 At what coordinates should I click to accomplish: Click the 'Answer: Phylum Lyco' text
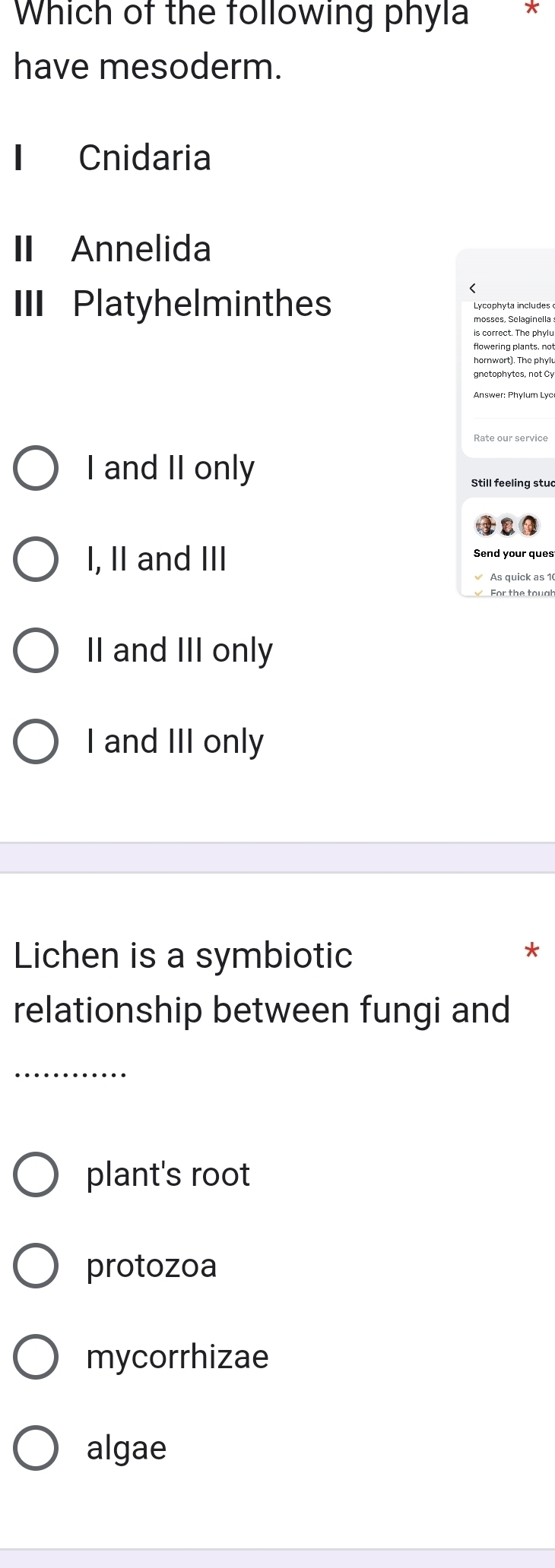(514, 394)
